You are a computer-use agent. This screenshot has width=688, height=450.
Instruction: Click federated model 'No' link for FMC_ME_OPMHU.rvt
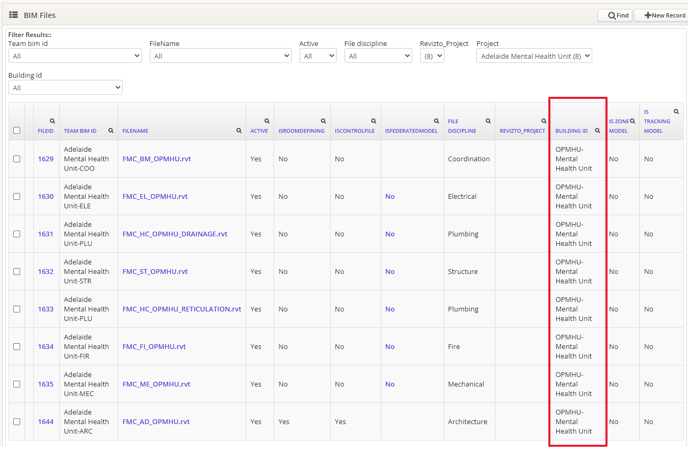(390, 384)
